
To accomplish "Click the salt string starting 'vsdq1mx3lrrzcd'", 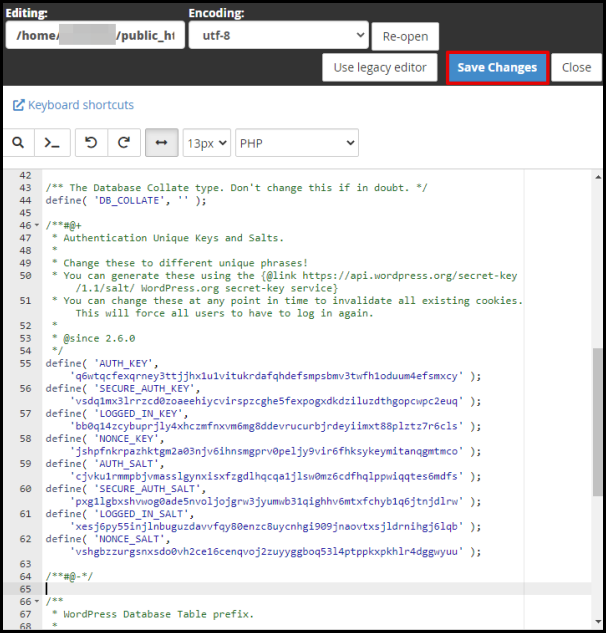I will 266,401.
